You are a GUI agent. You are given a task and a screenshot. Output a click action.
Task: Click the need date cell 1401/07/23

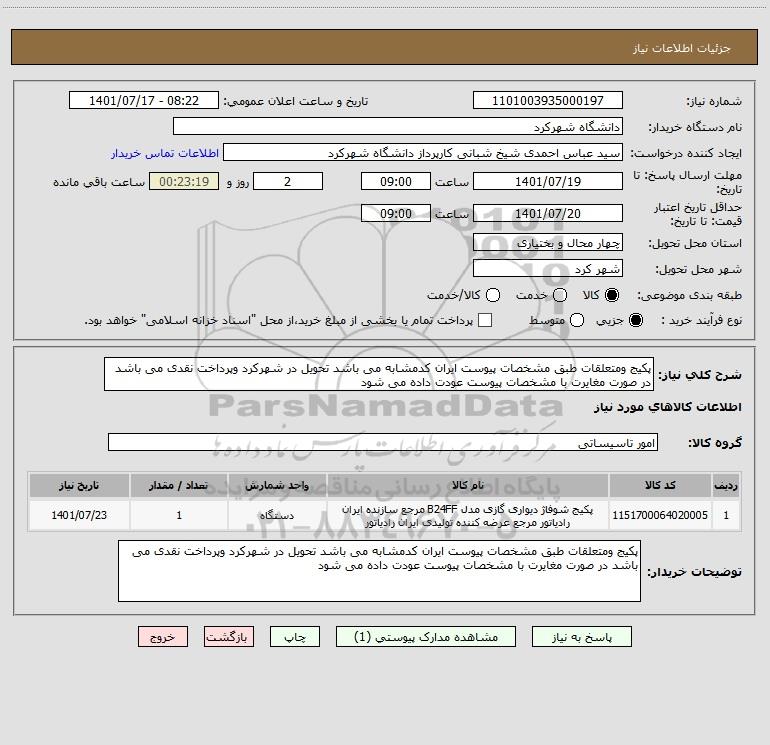pos(79,515)
